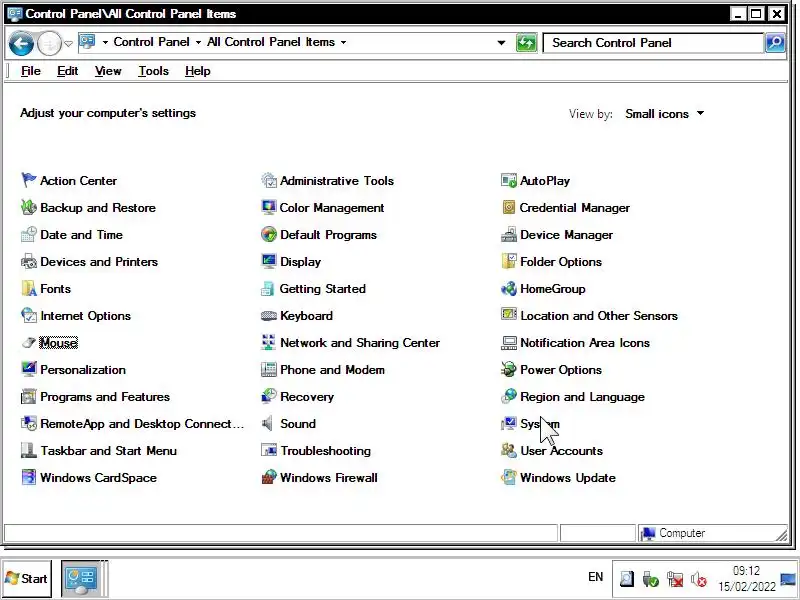Screen dimensions: 800x600
Task: Click the HomeGroup icon
Action: point(509,288)
